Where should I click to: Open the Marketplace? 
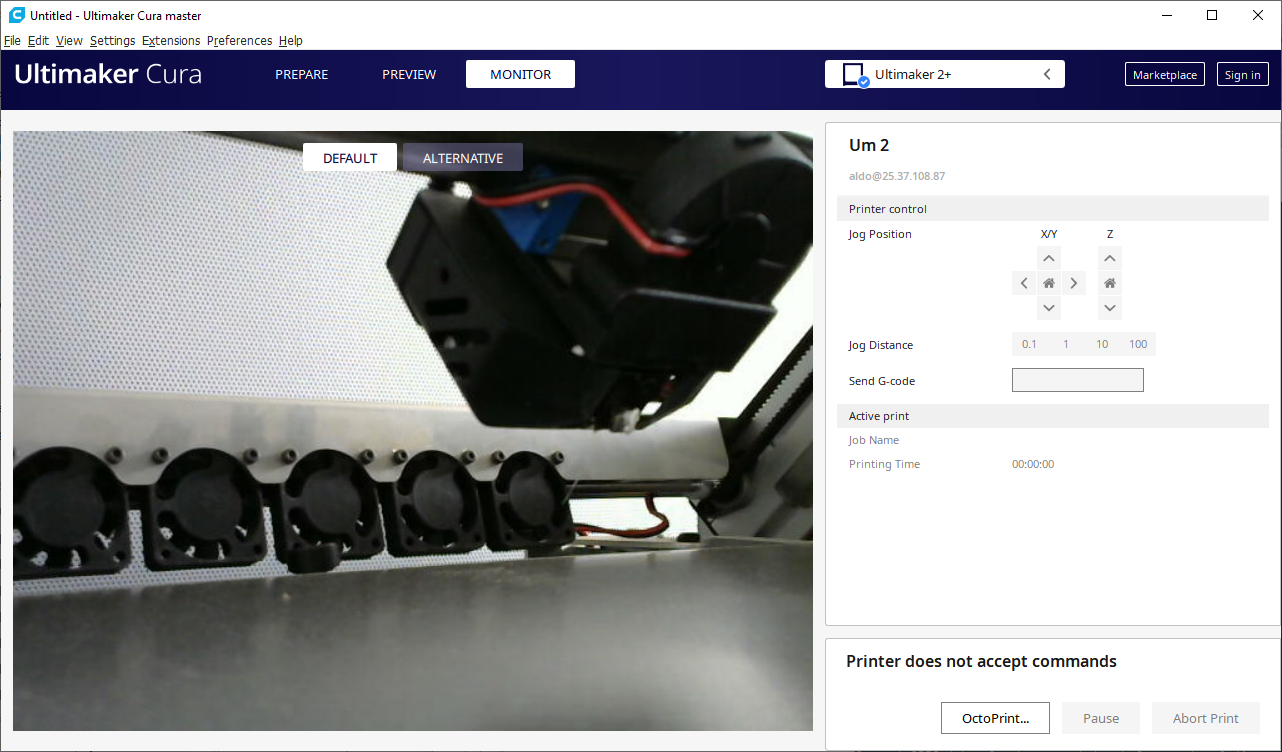[x=1164, y=73]
